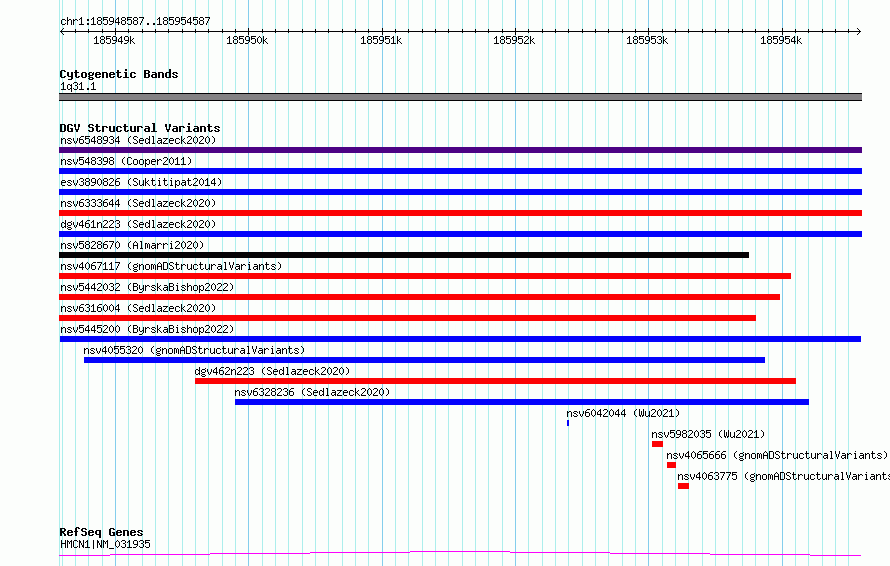This screenshot has width=890, height=566.
Task: Click the nsv6548934 (Sedlazeck2020) label
Action: 138,140
